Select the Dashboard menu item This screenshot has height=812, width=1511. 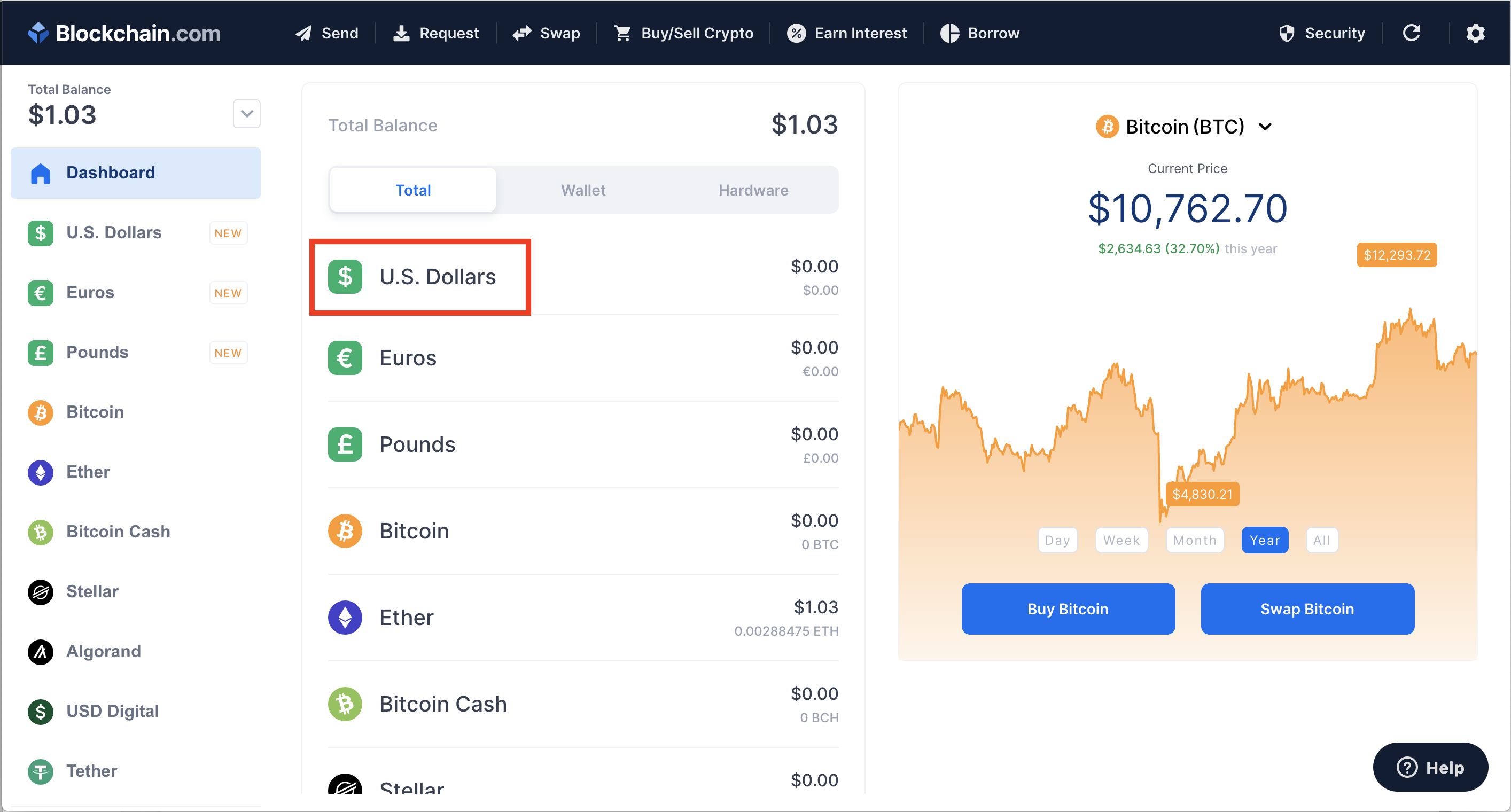(x=134, y=172)
